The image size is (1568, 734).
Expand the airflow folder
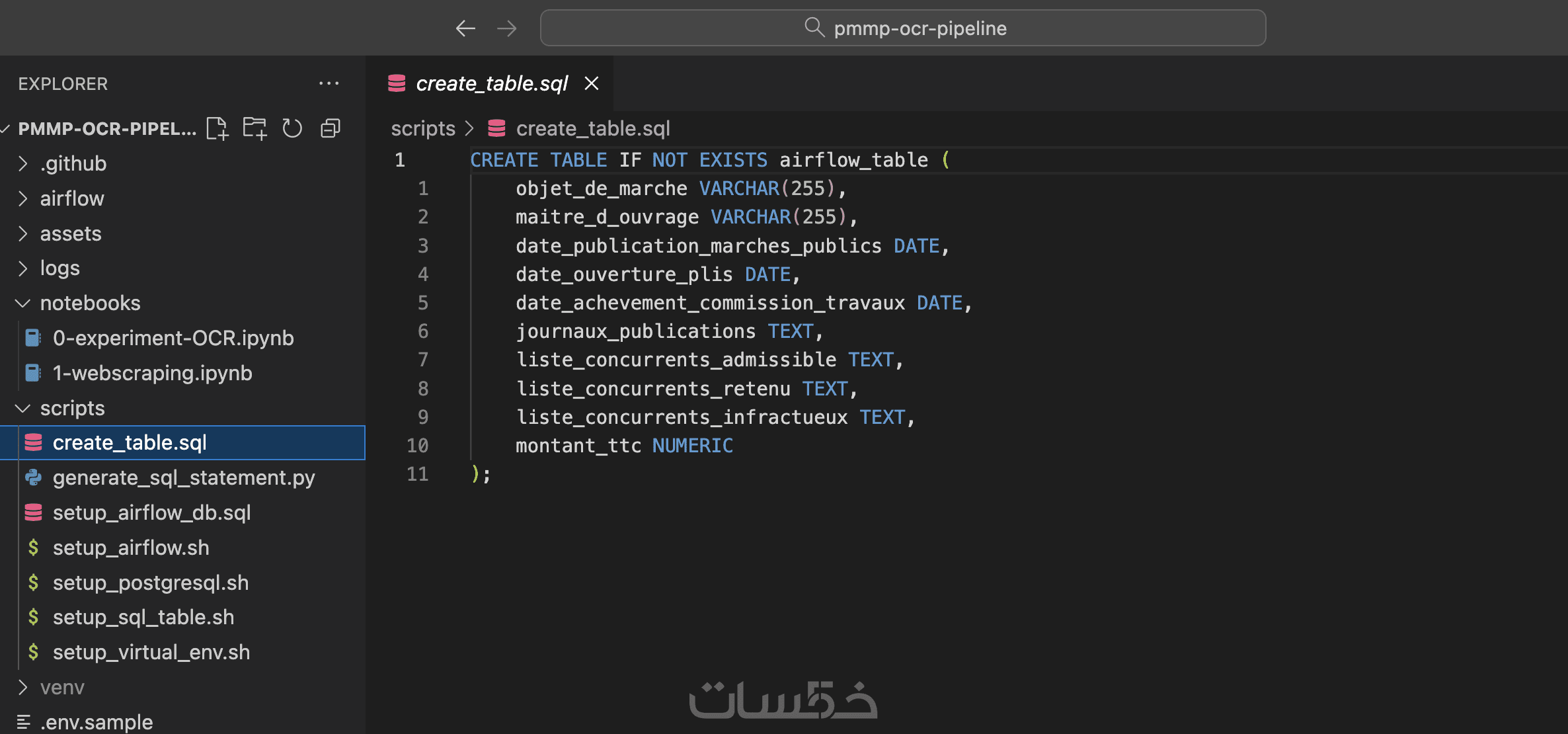(x=71, y=198)
